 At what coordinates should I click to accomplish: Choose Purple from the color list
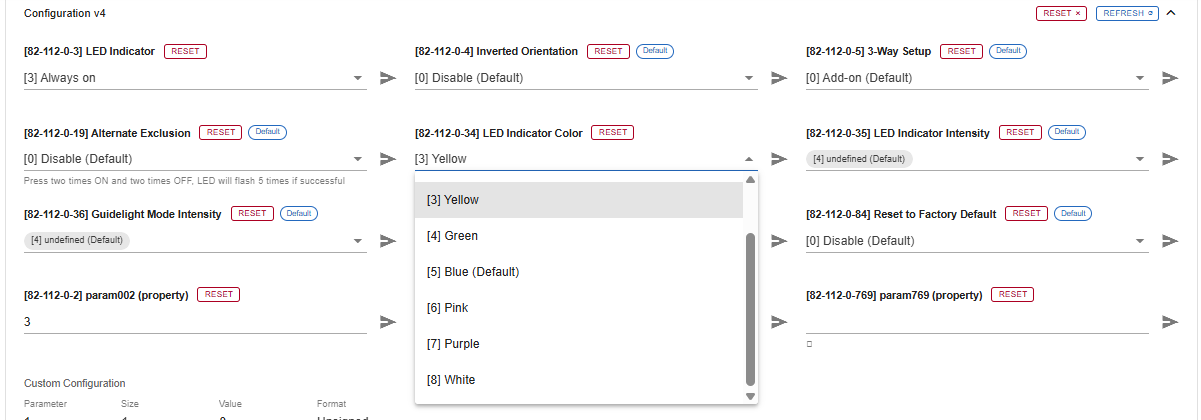(578, 344)
